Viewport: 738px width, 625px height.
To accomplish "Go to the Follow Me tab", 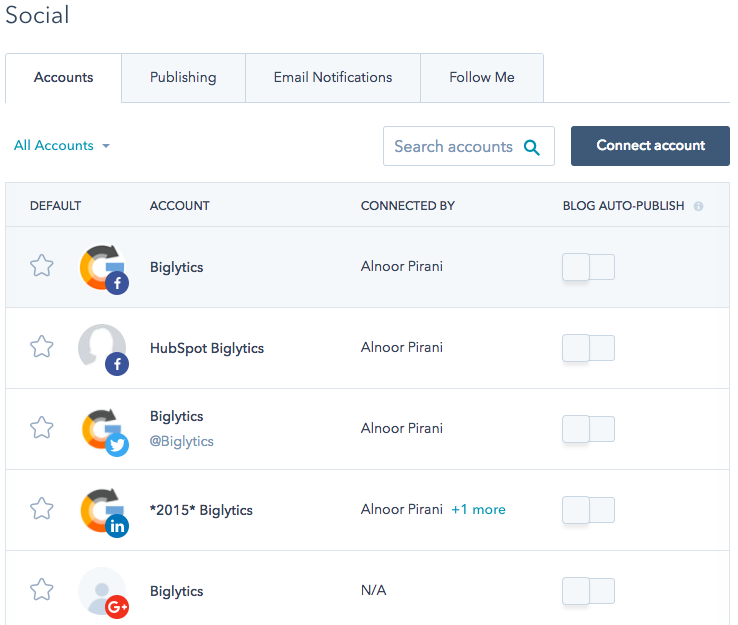I will [482, 78].
